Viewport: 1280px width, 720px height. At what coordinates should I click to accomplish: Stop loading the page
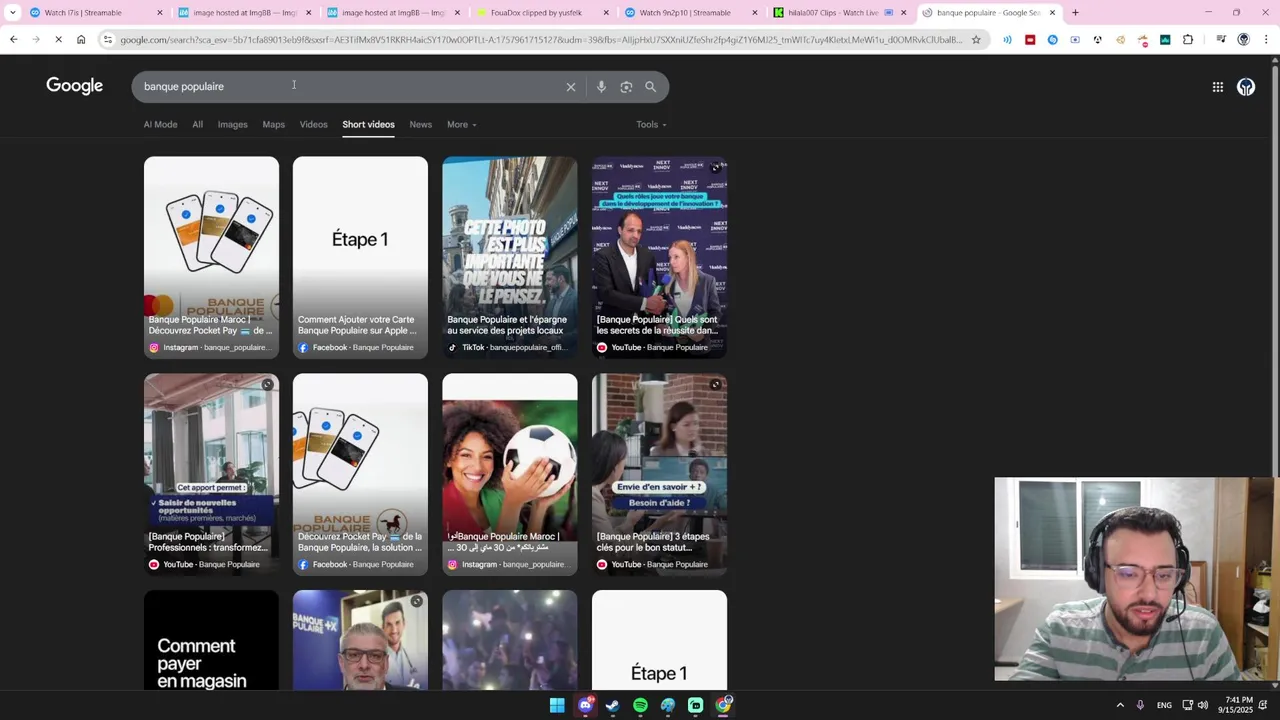tap(58, 40)
